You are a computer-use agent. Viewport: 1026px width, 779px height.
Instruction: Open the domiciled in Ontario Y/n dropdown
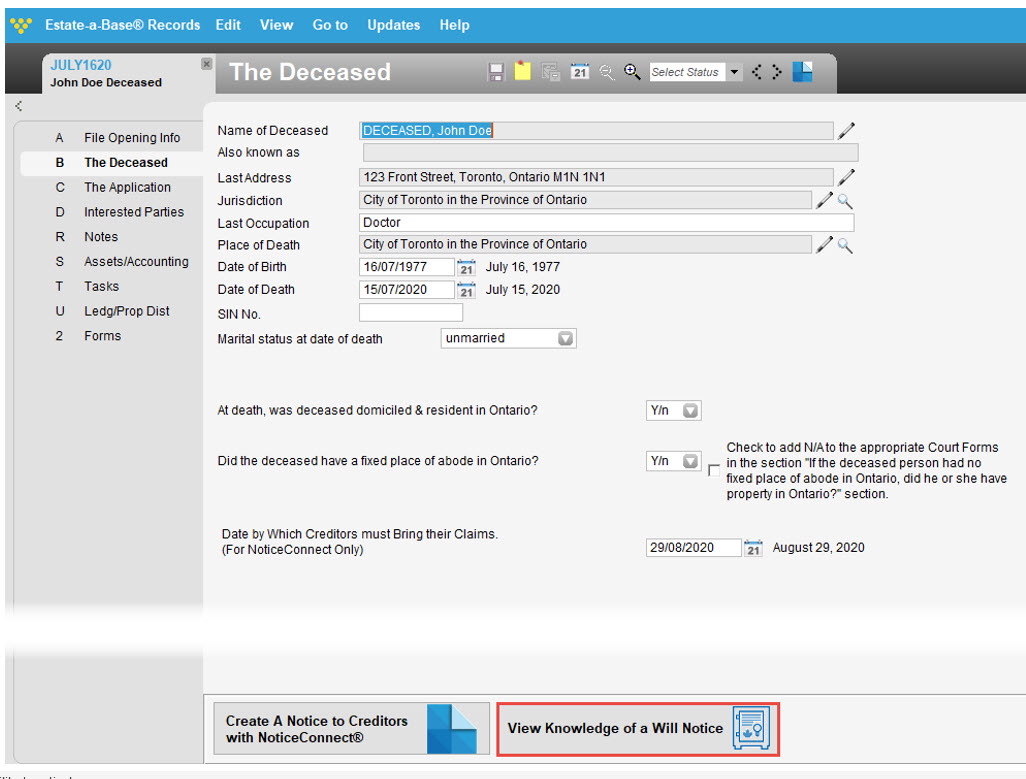(x=690, y=411)
